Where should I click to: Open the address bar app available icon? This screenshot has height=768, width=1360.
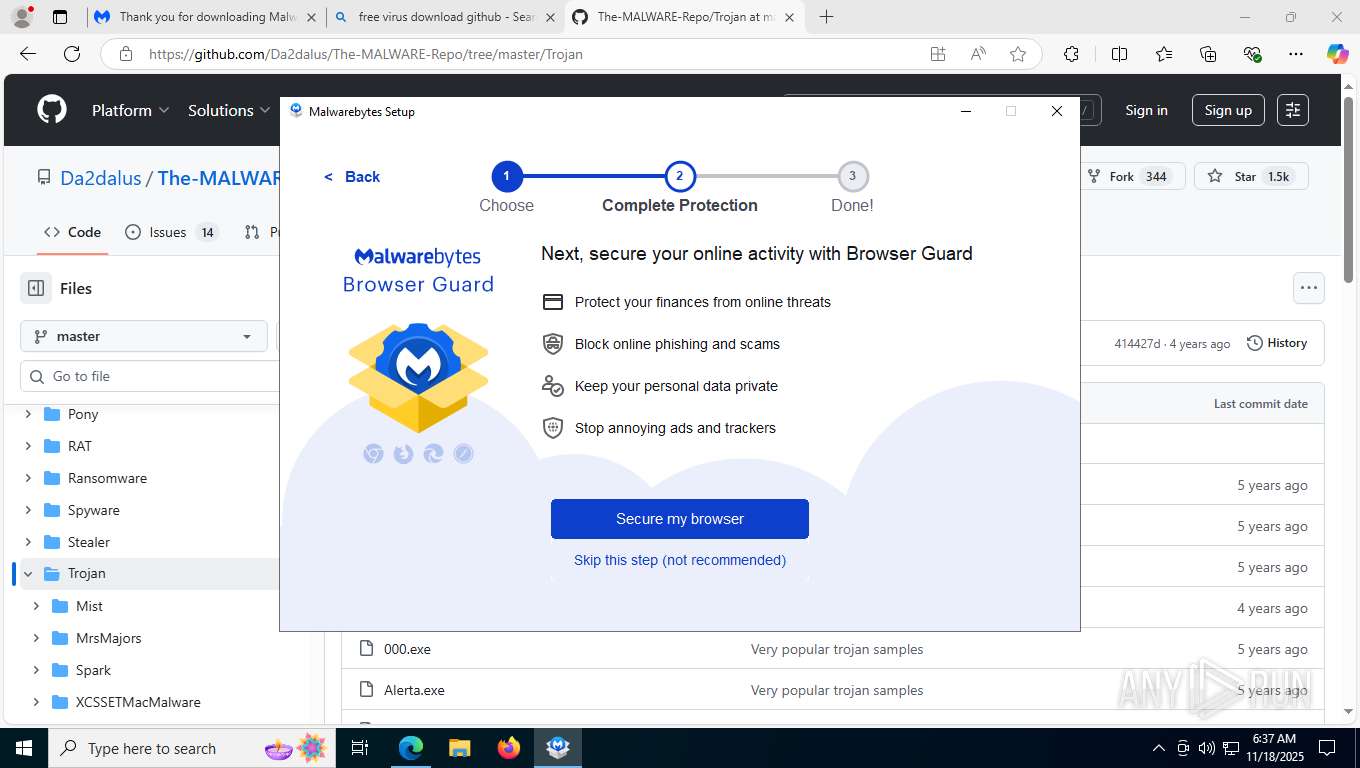point(938,54)
